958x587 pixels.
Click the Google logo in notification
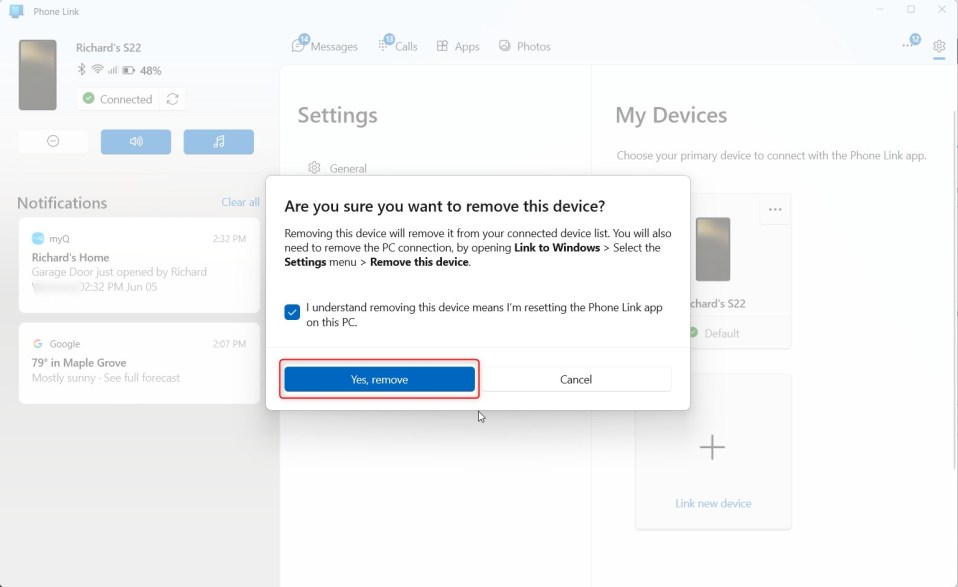[38, 343]
